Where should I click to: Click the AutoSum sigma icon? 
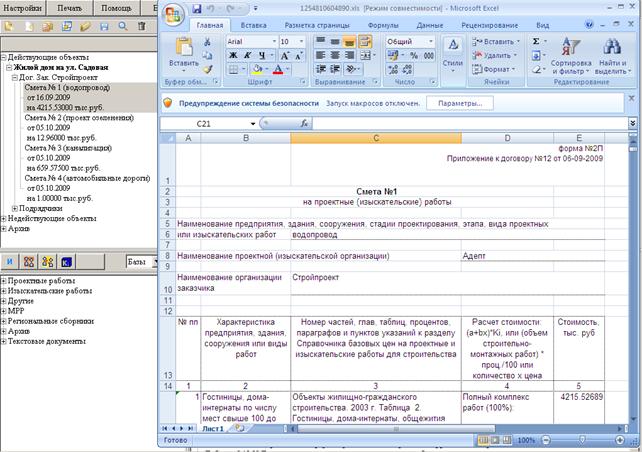click(536, 41)
